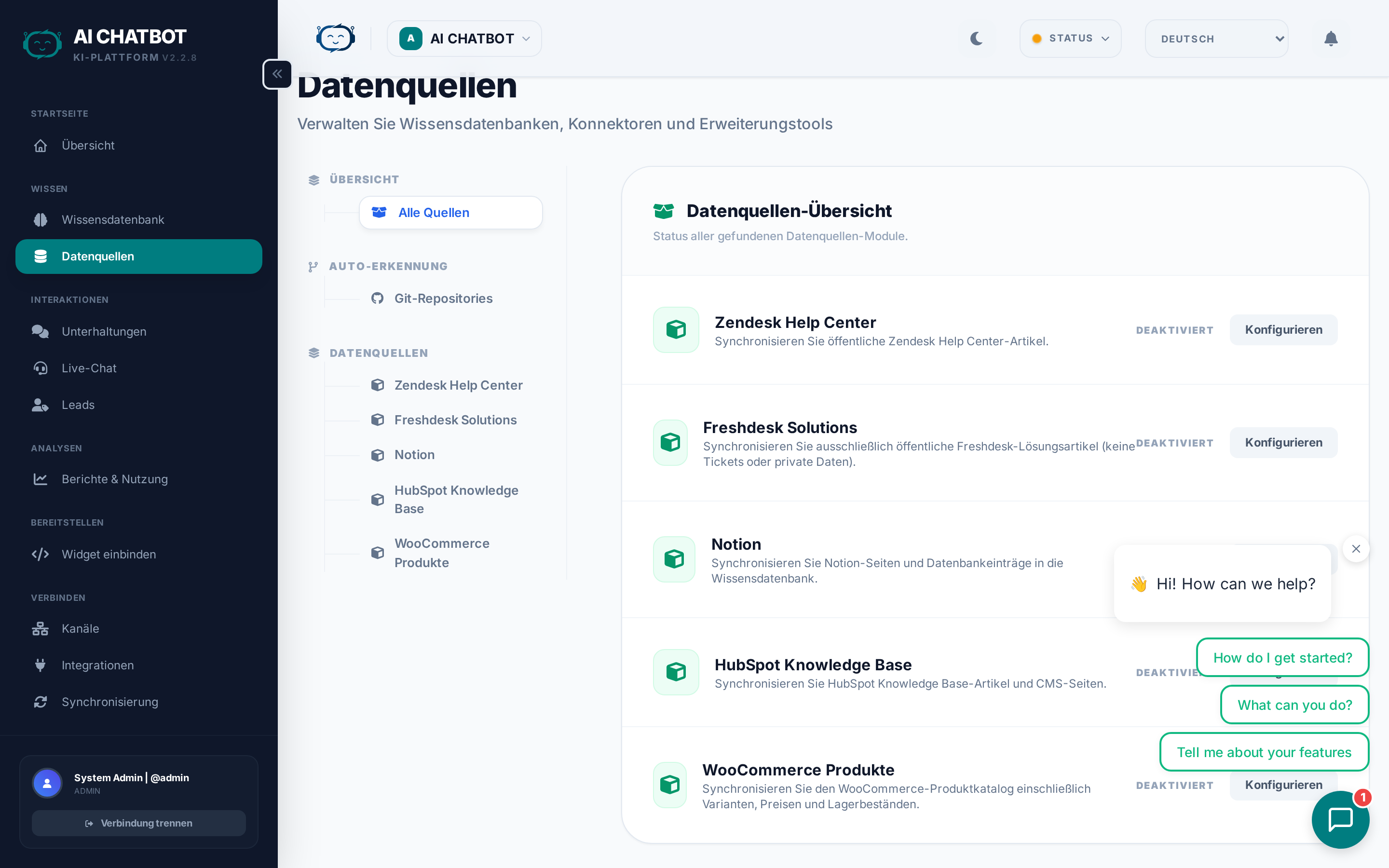Open the floating chat widget bubble
This screenshot has height=868, width=1389.
point(1340,819)
